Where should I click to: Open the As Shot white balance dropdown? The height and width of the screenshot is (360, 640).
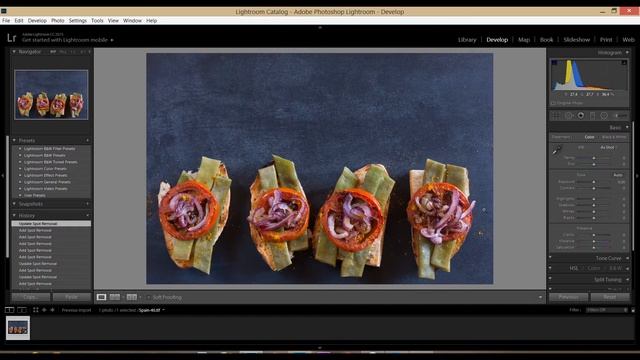609,147
